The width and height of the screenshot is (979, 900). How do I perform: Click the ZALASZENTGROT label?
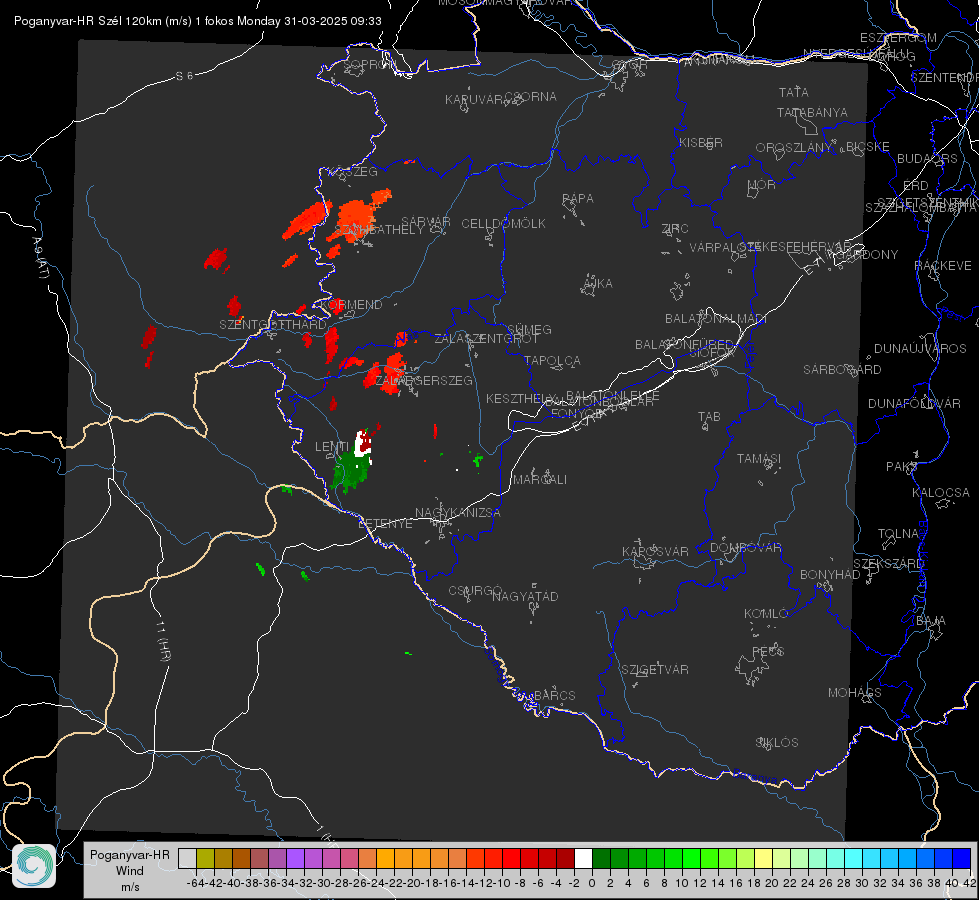coord(486,339)
